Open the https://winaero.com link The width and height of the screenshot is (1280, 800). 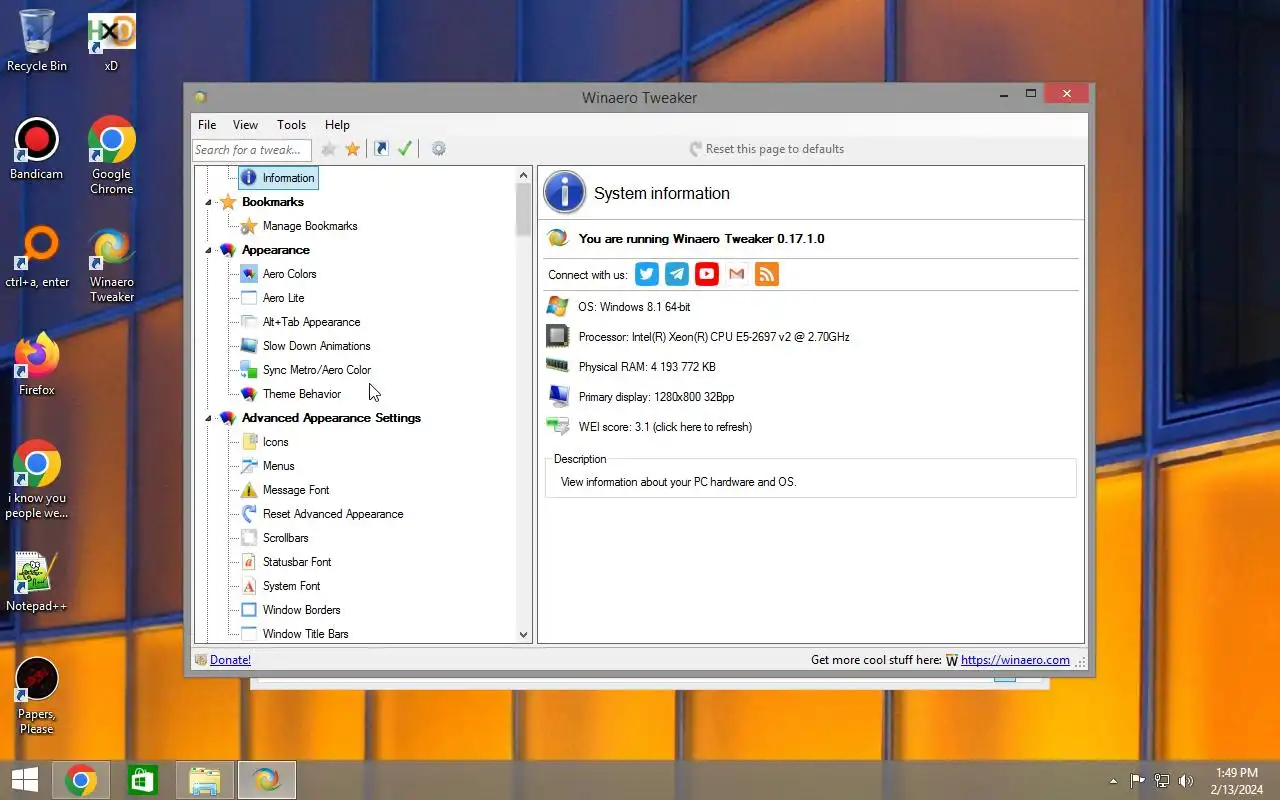[x=1015, y=660]
